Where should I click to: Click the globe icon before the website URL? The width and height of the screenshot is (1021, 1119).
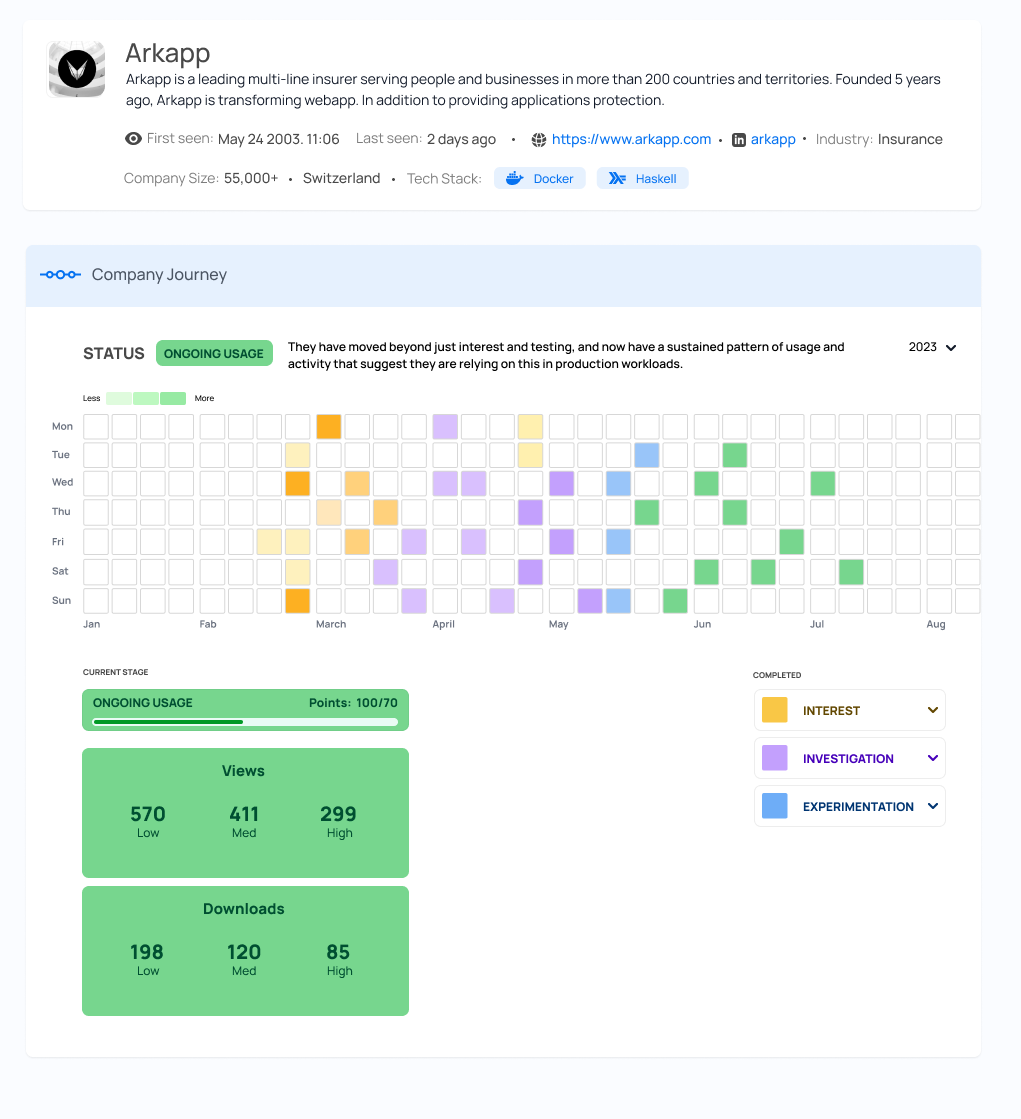(x=539, y=140)
